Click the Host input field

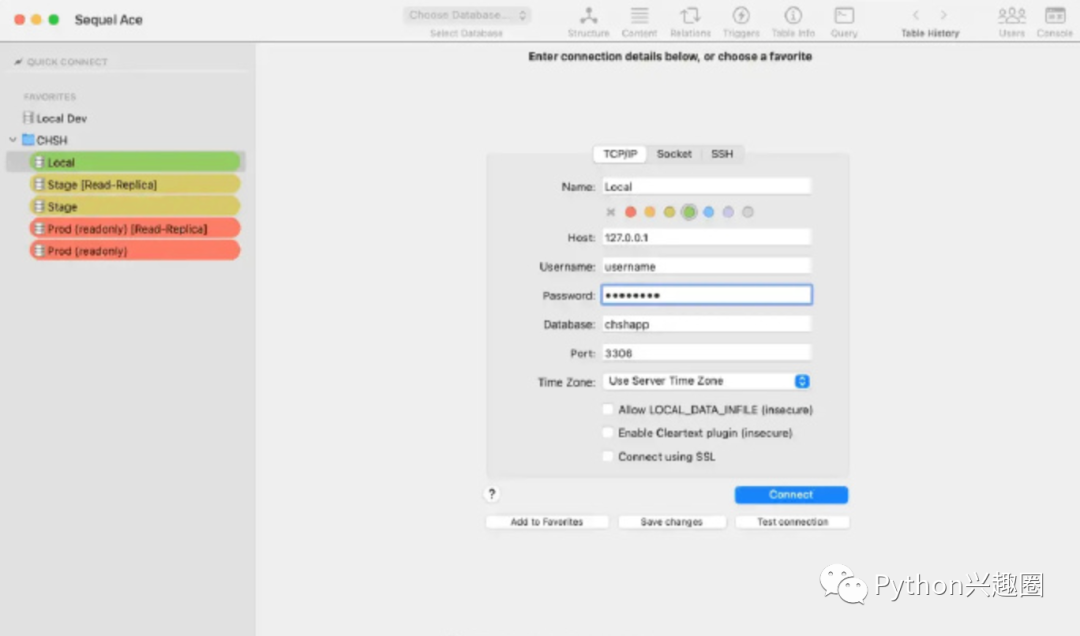click(707, 238)
